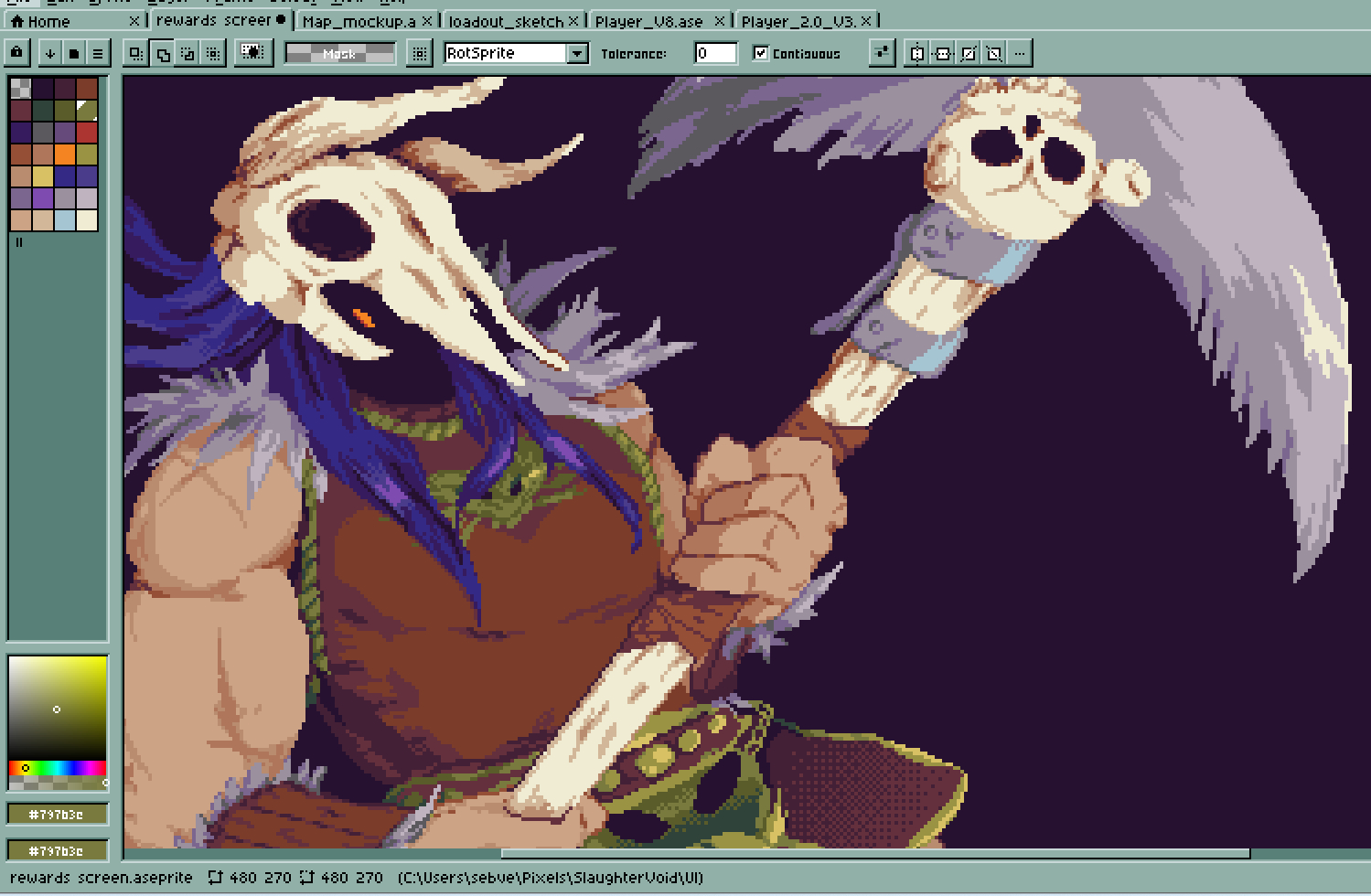This screenshot has width=1371, height=896.
Task: Toggle the Contiguous checkbox
Action: (760, 53)
